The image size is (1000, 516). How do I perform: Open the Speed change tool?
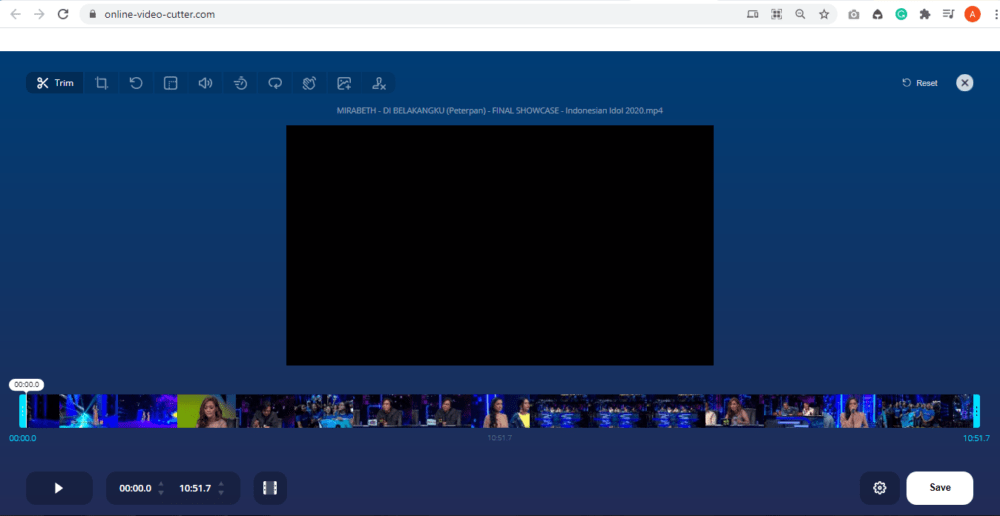pyautogui.click(x=240, y=83)
